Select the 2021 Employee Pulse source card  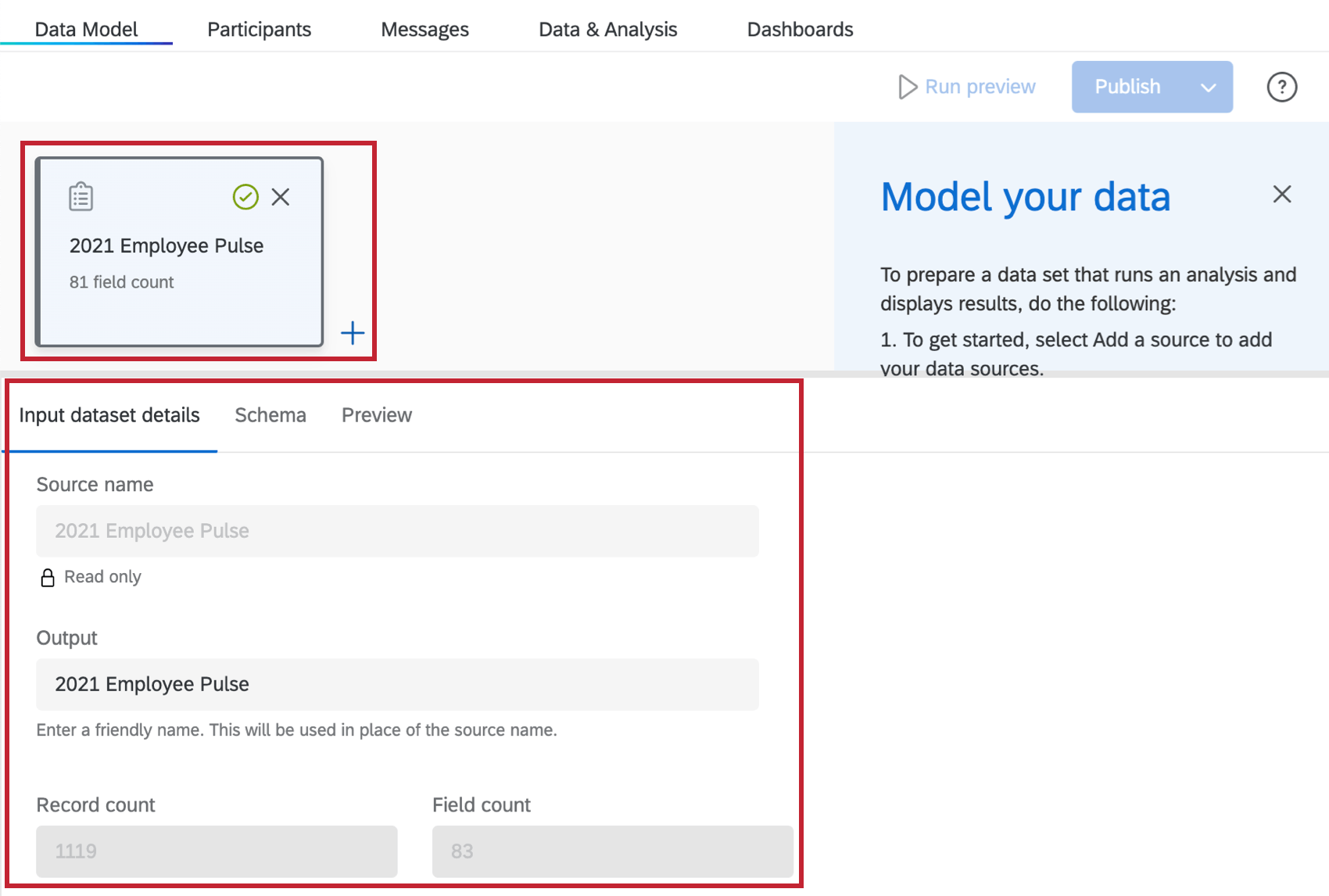[x=179, y=252]
